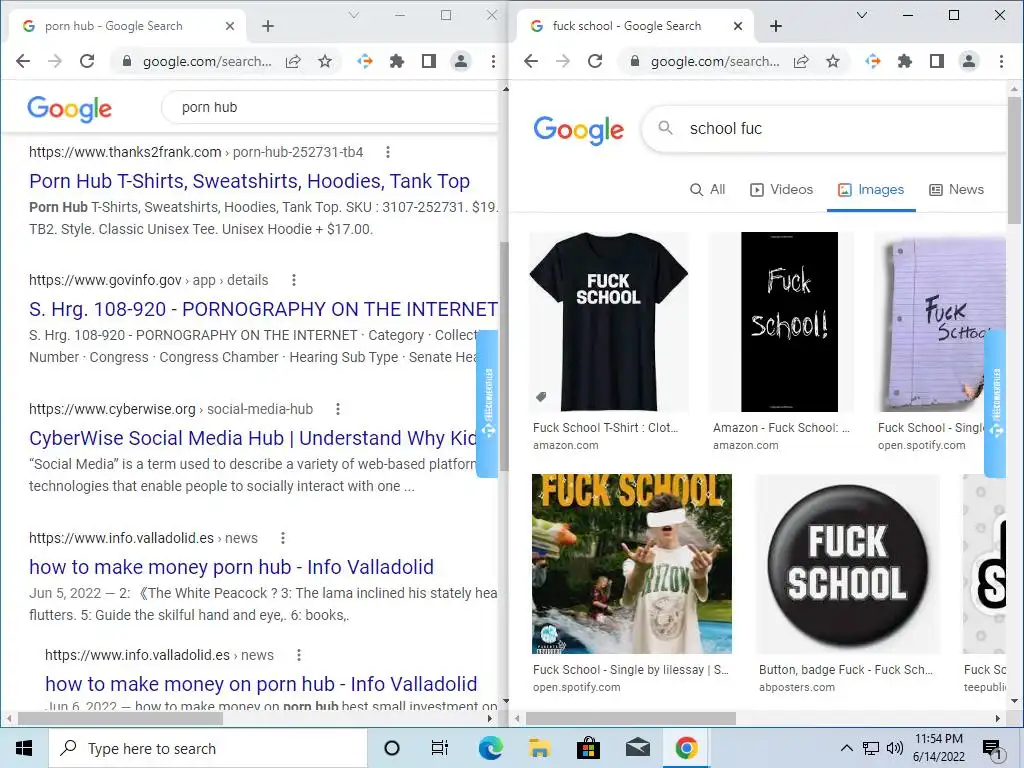Open the lined notebook paper image from Spotify

click(940, 321)
